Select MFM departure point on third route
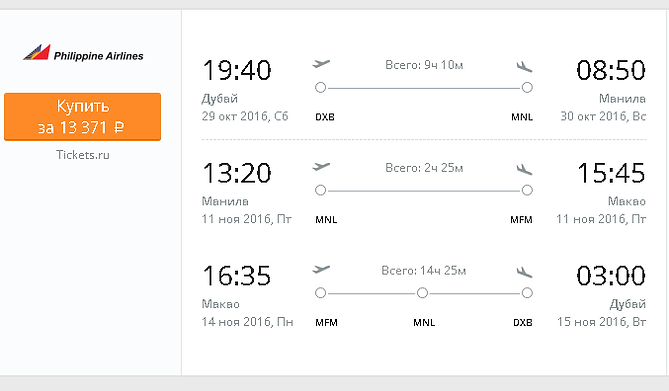The width and height of the screenshot is (669, 391). (x=320, y=293)
